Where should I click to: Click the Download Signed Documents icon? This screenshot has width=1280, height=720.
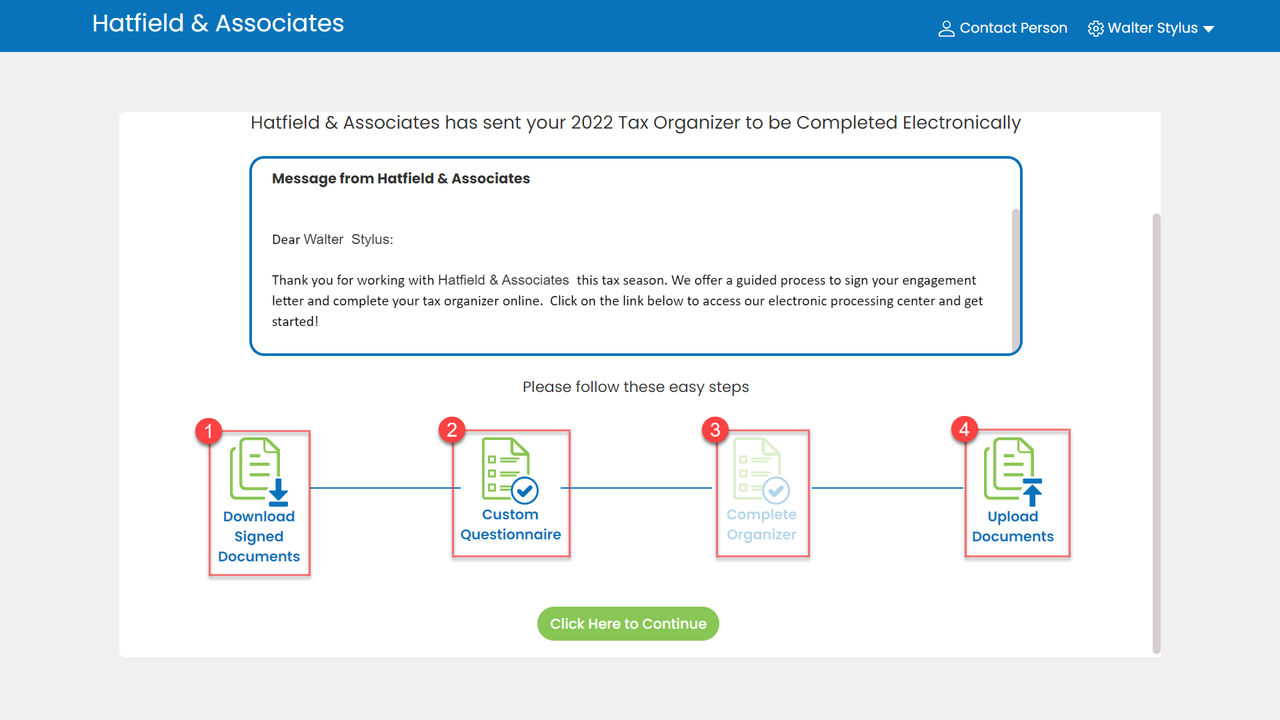click(259, 471)
